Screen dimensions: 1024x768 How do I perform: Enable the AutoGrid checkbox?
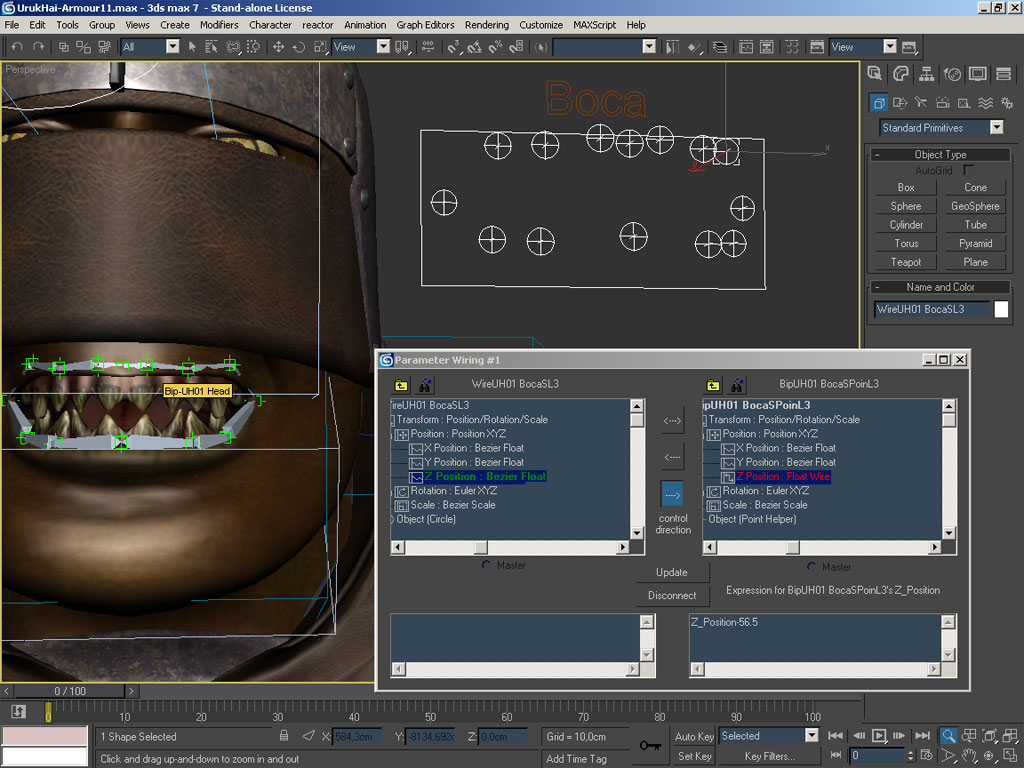(968, 170)
